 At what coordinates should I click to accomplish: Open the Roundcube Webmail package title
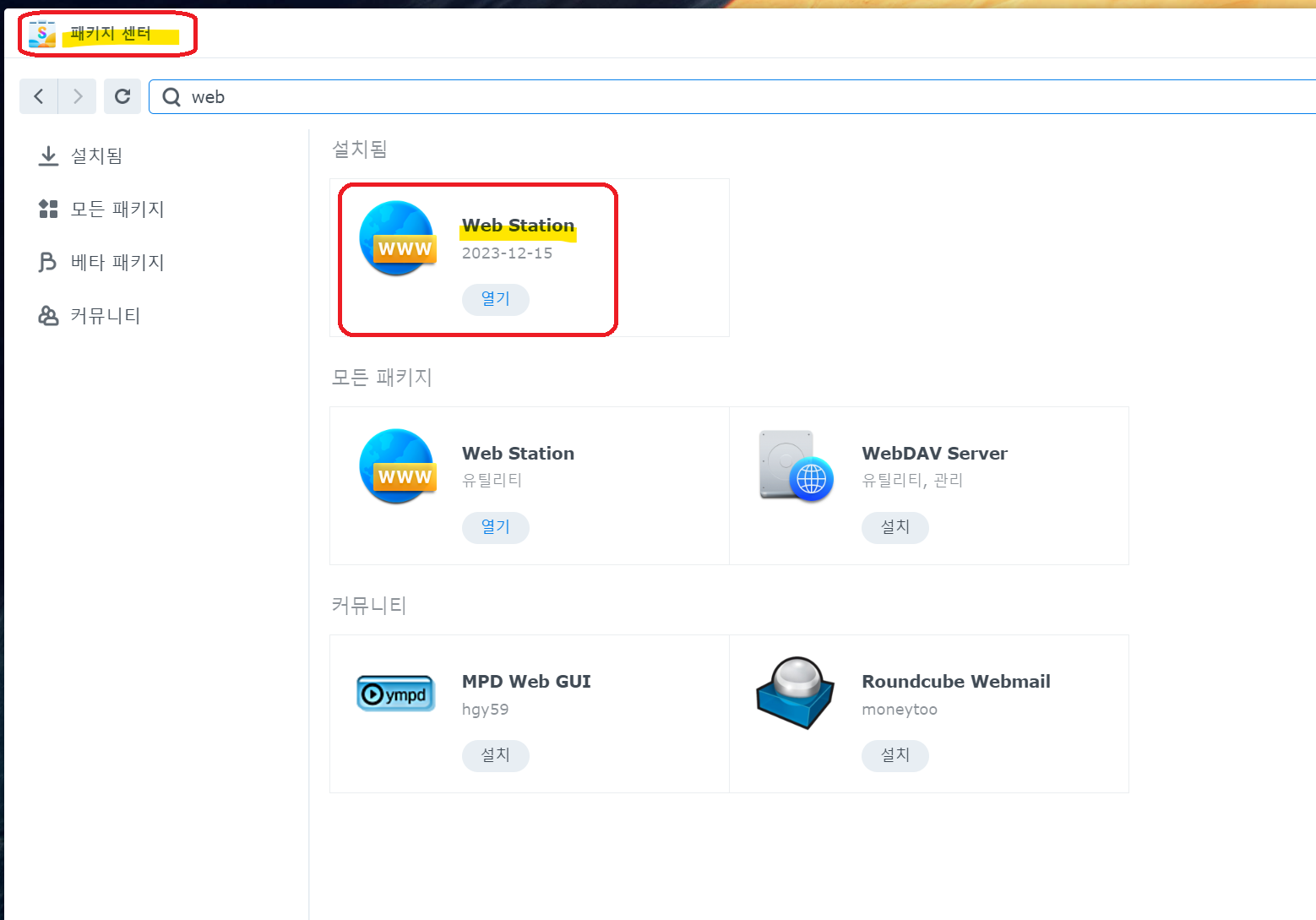pyautogui.click(x=956, y=682)
